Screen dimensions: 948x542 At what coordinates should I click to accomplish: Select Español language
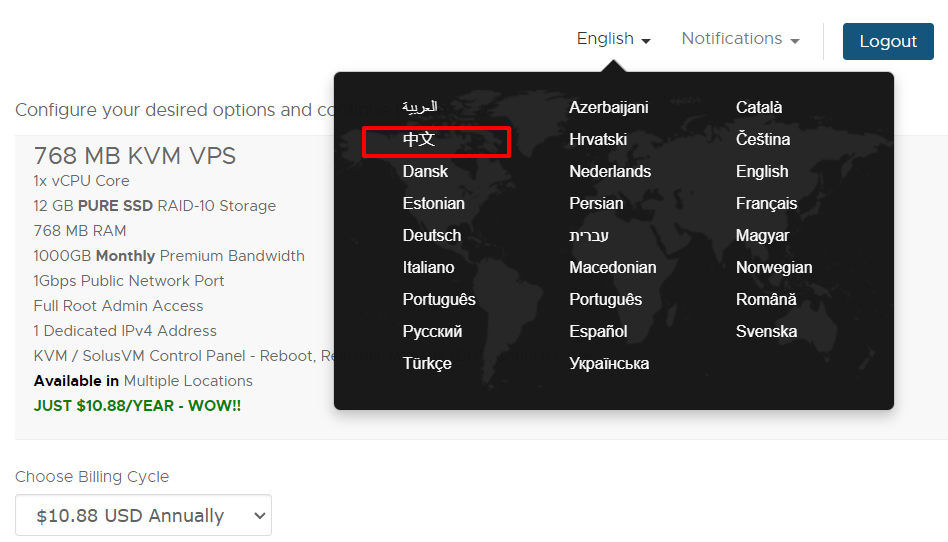[598, 331]
